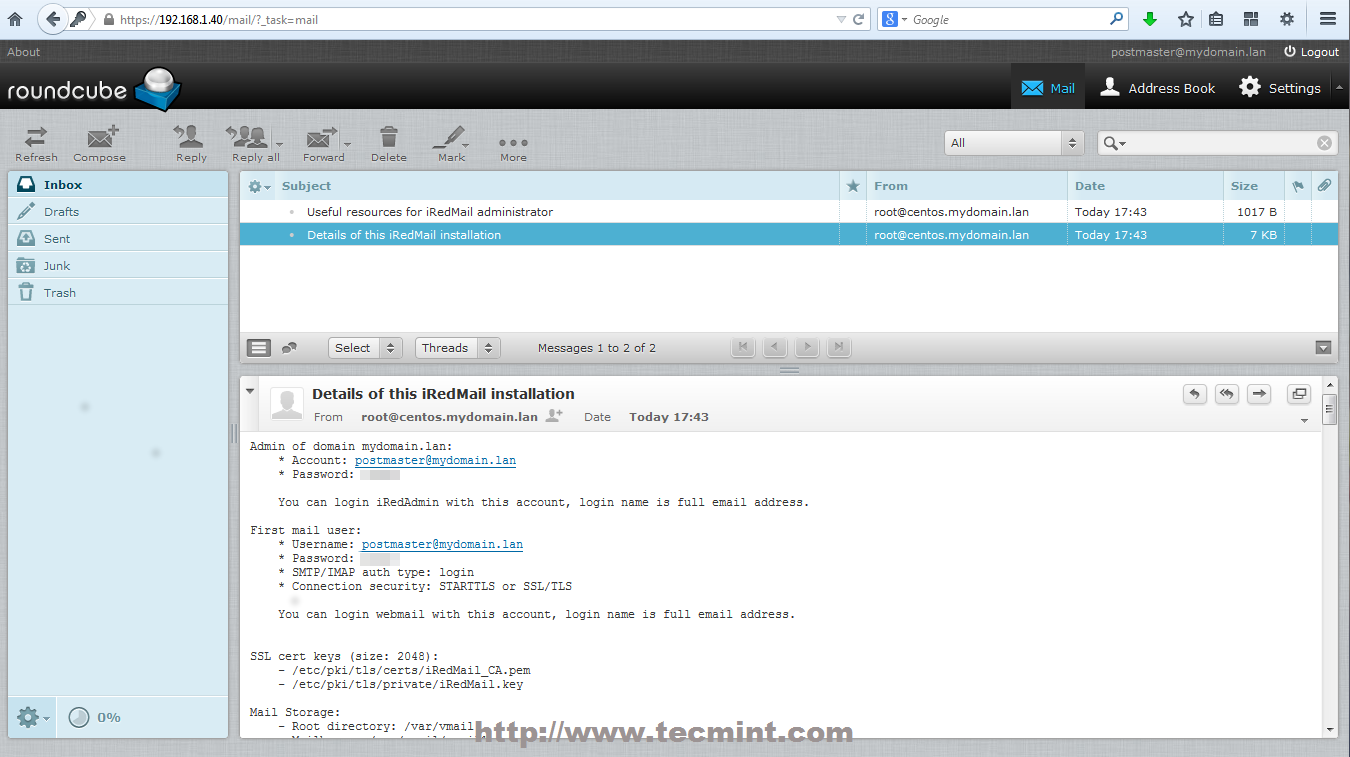Image resolution: width=1350 pixels, height=757 pixels.
Task: Click the star column header in the message list
Action: pos(853,186)
